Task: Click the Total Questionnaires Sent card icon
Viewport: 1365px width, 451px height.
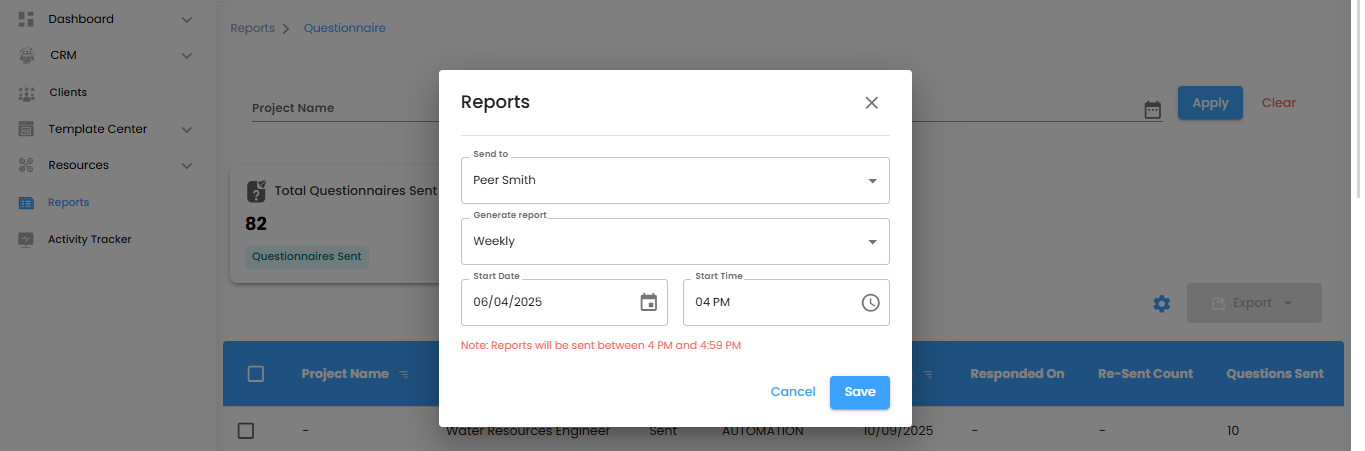Action: (256, 190)
